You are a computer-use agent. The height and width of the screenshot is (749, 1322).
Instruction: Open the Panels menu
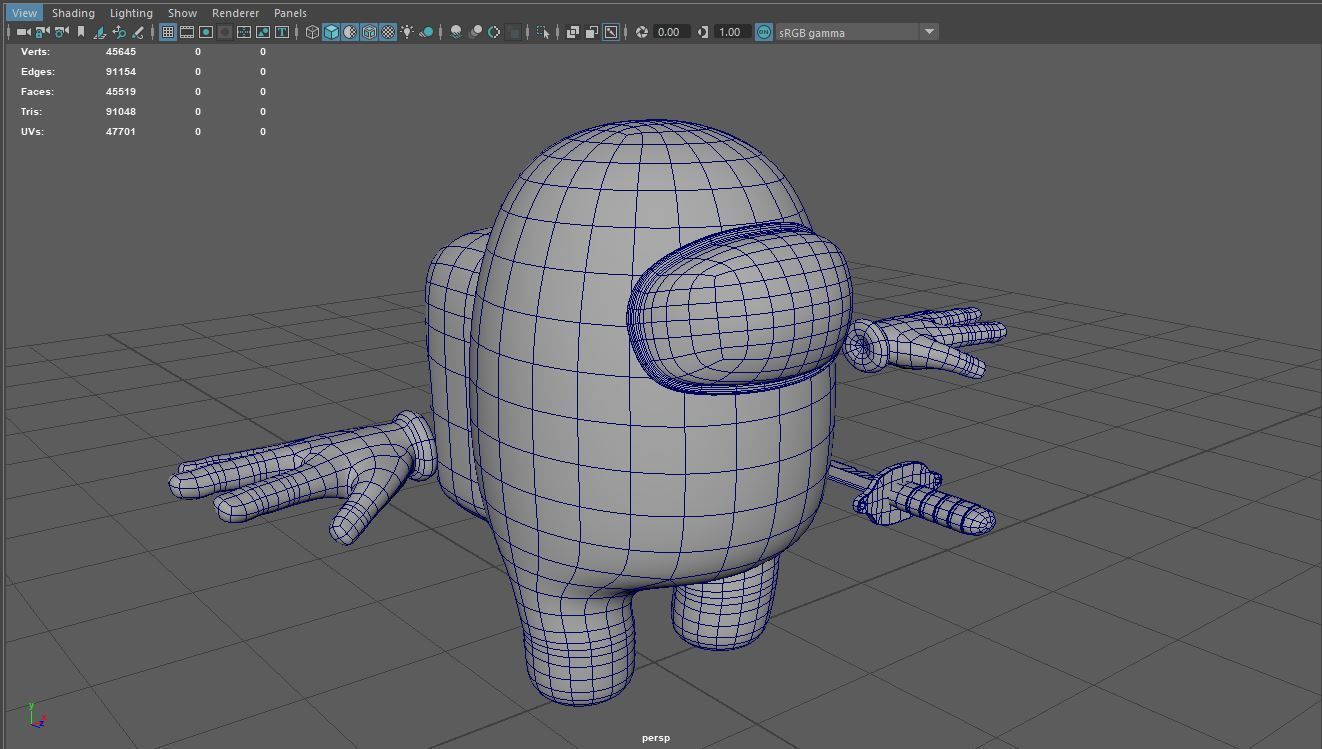[290, 13]
